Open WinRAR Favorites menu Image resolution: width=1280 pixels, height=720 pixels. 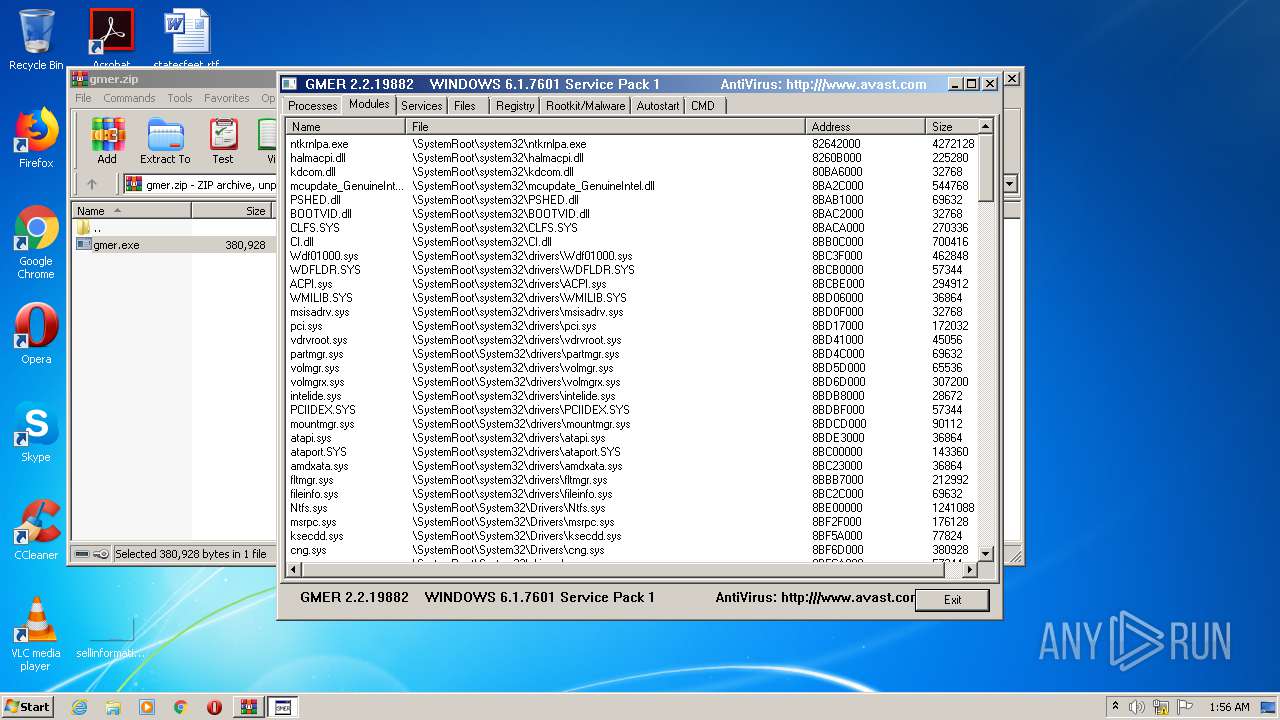point(227,98)
